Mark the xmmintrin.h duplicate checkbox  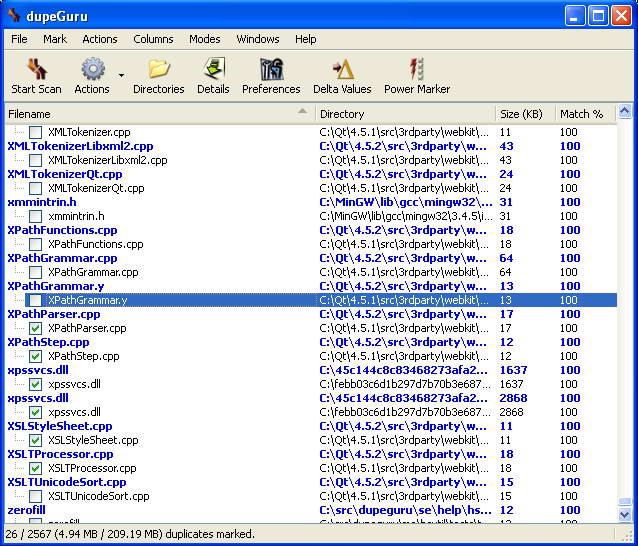tap(35, 216)
